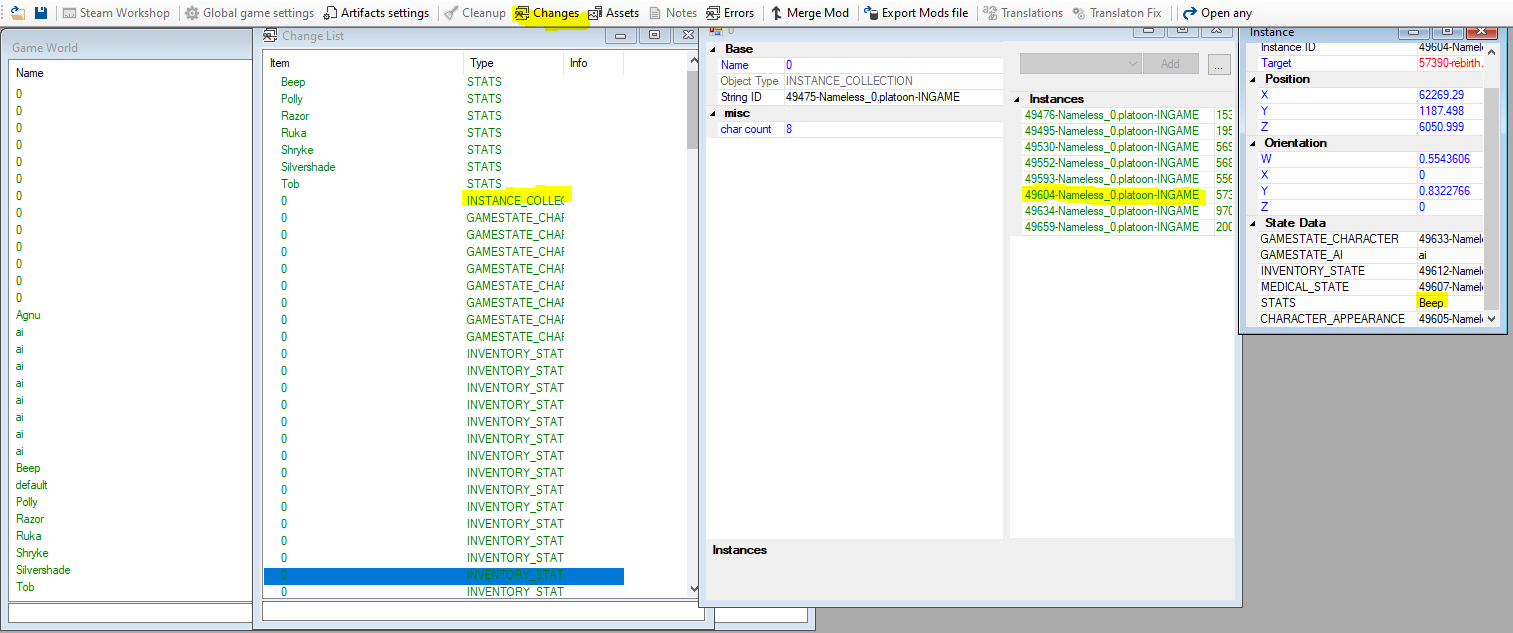Screen dimensions: 1513x633
Task: Open Artifacts settings
Action: pos(376,13)
